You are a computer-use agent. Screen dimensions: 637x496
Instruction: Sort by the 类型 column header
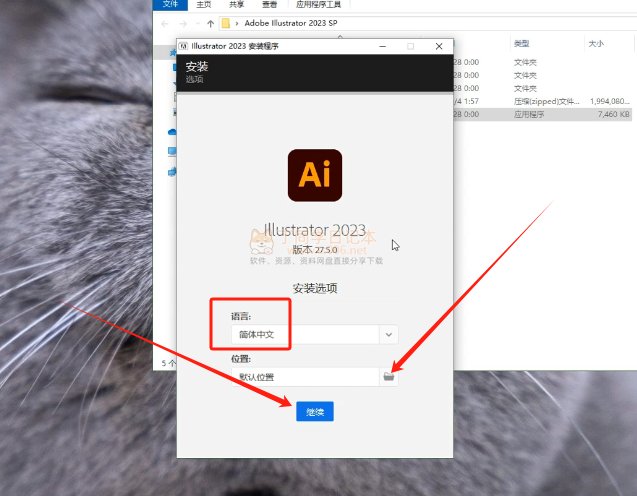(x=522, y=43)
